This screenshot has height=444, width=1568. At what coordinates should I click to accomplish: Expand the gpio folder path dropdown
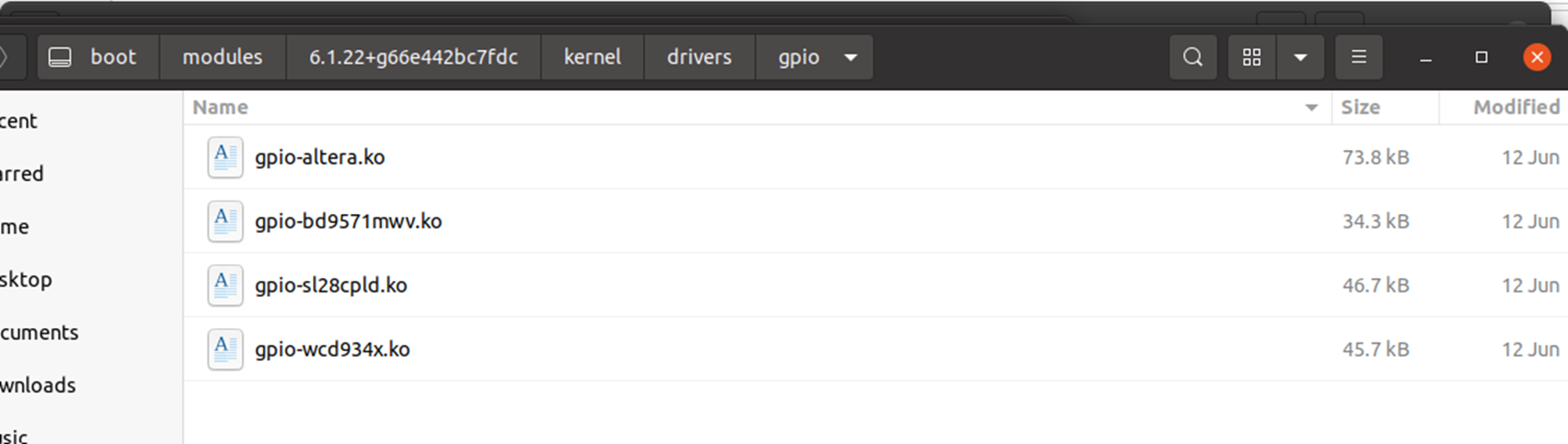click(850, 57)
